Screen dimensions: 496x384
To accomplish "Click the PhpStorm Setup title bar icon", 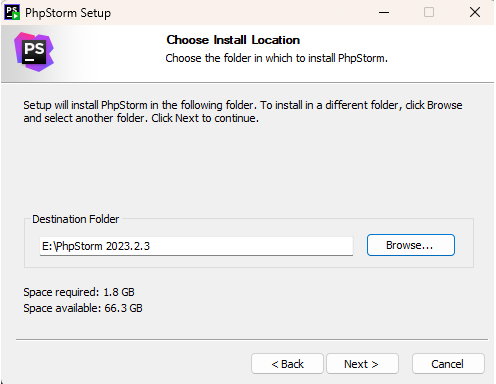I will [x=12, y=12].
